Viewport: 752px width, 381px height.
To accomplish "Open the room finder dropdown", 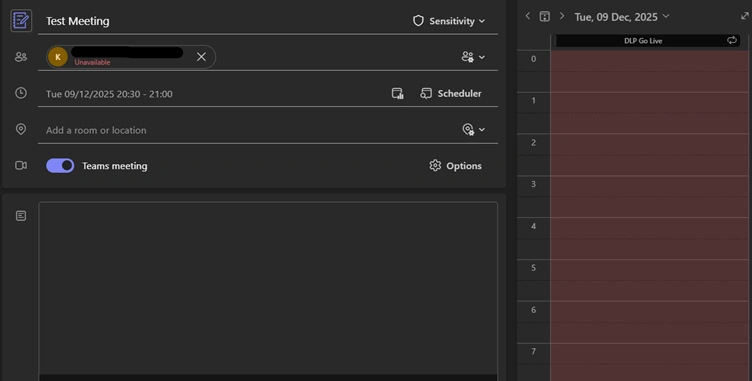I will point(473,130).
